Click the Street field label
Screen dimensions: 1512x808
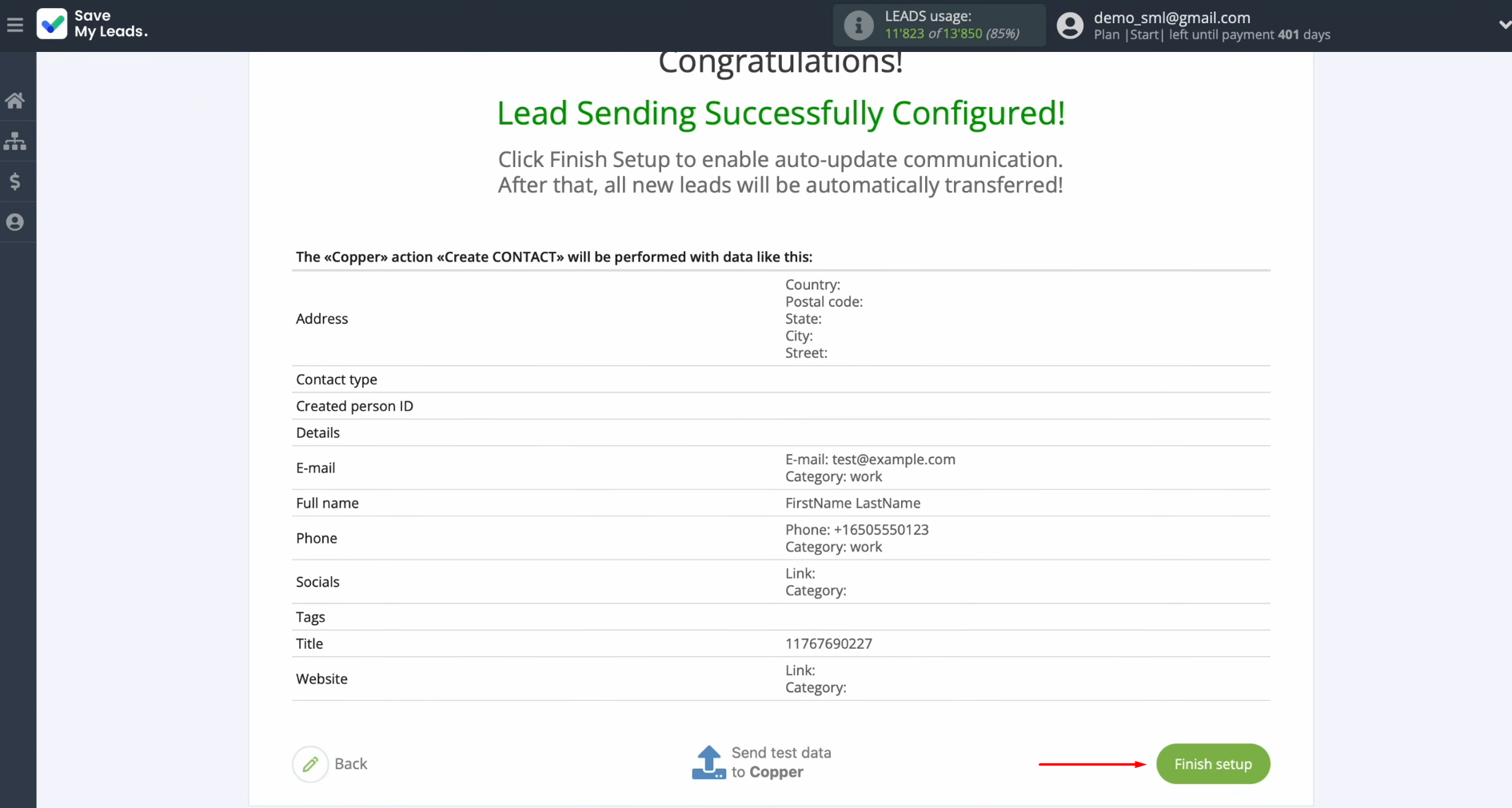(x=806, y=353)
